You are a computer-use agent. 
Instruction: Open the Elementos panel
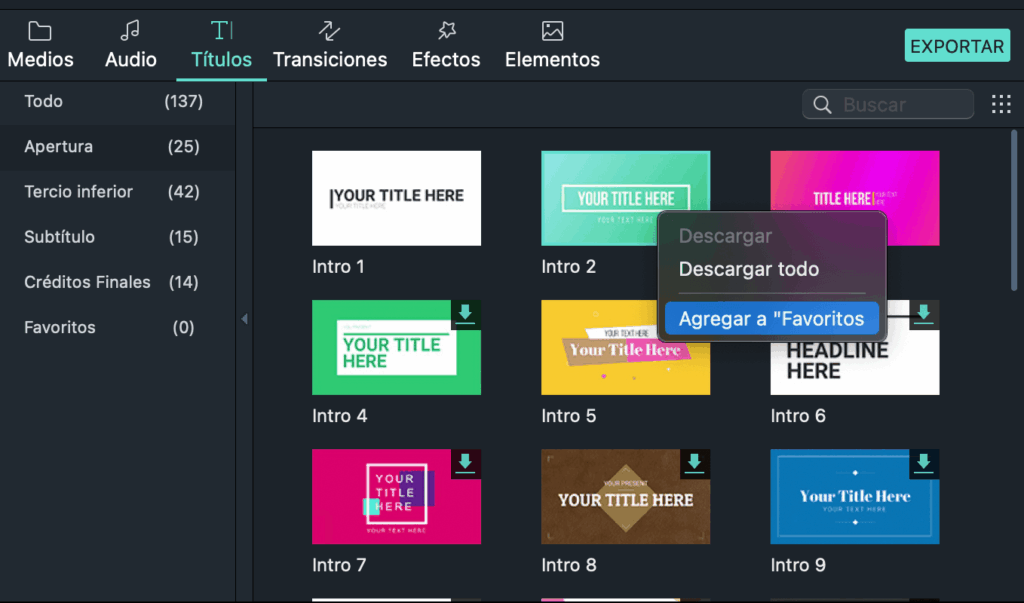click(552, 45)
